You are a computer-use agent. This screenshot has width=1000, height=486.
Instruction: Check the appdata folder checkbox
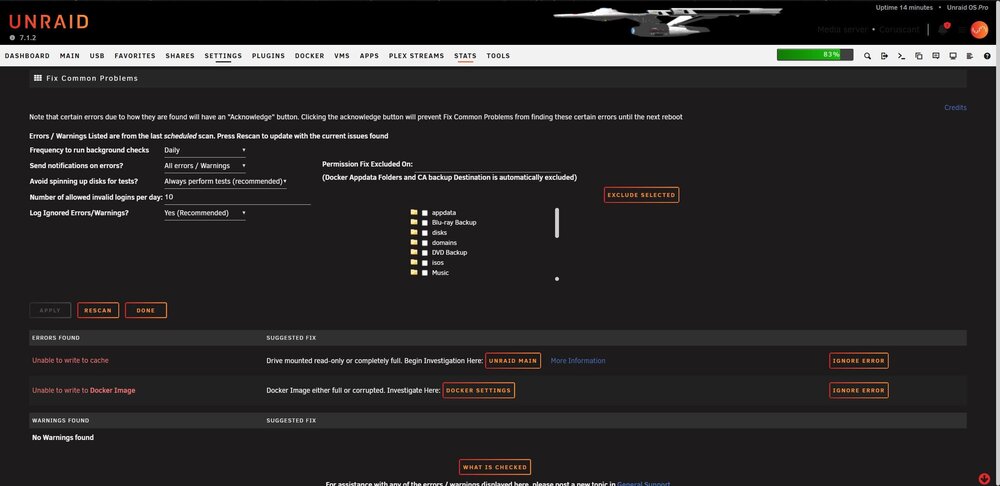click(x=425, y=213)
